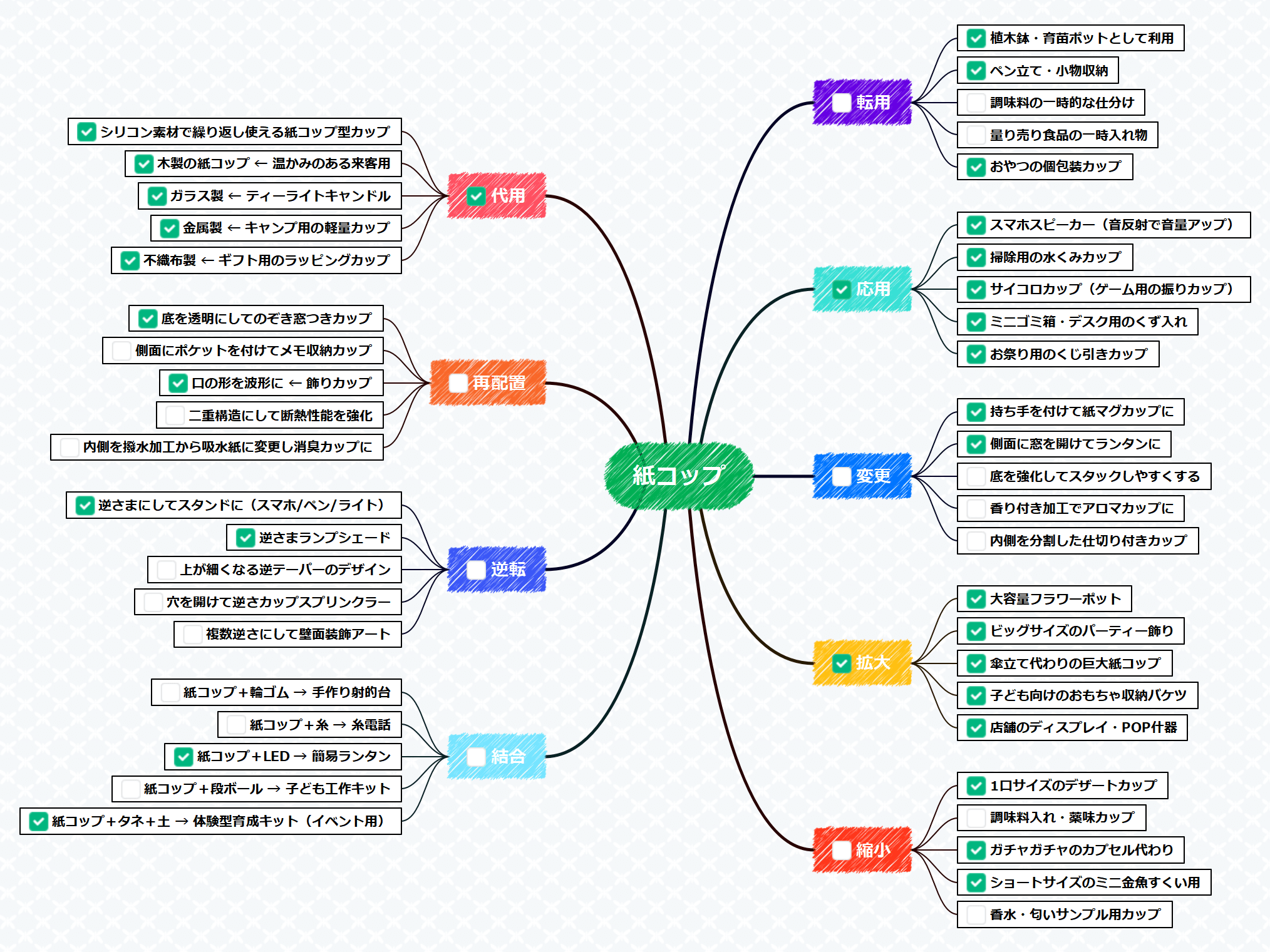Toggle the checkbox on the 再配置 node
This screenshot has width=1270, height=952.
458,383
